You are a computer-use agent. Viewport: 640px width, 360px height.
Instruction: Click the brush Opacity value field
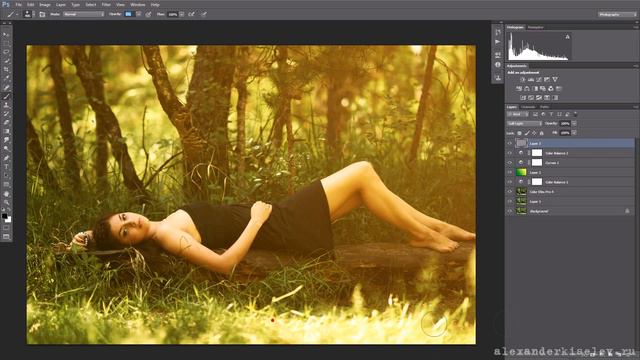pos(129,14)
